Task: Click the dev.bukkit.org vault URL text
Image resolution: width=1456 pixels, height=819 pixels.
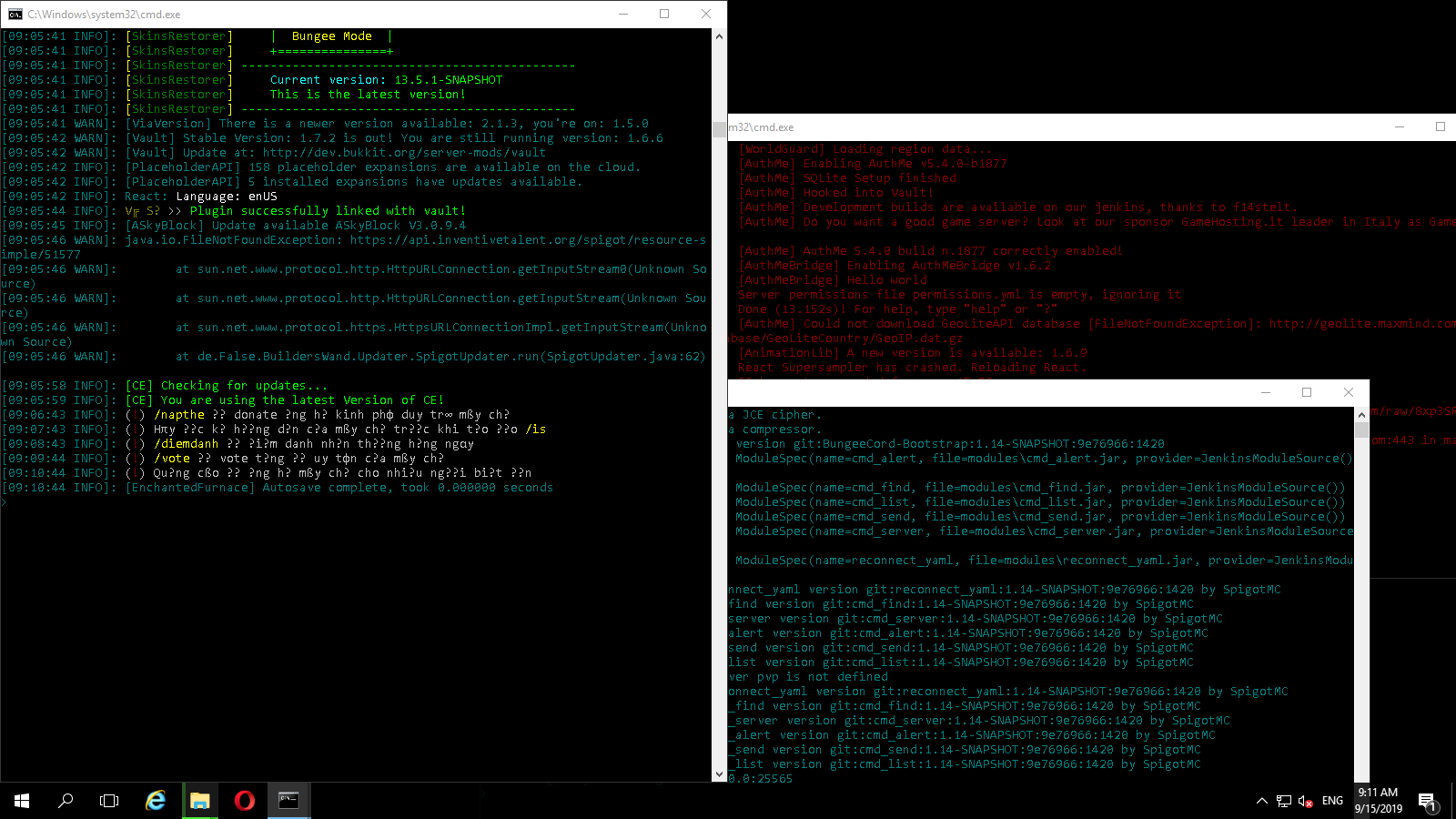Action: click(x=404, y=153)
